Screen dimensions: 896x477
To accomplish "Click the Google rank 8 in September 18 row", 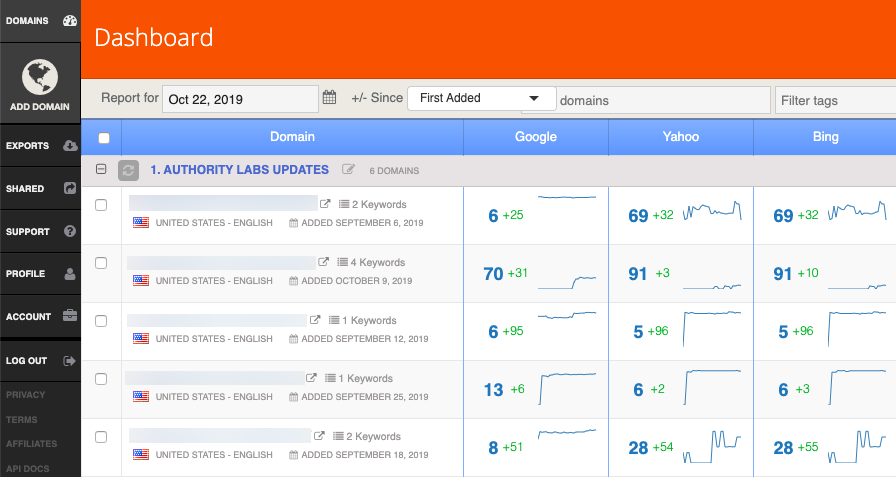I will (493, 448).
